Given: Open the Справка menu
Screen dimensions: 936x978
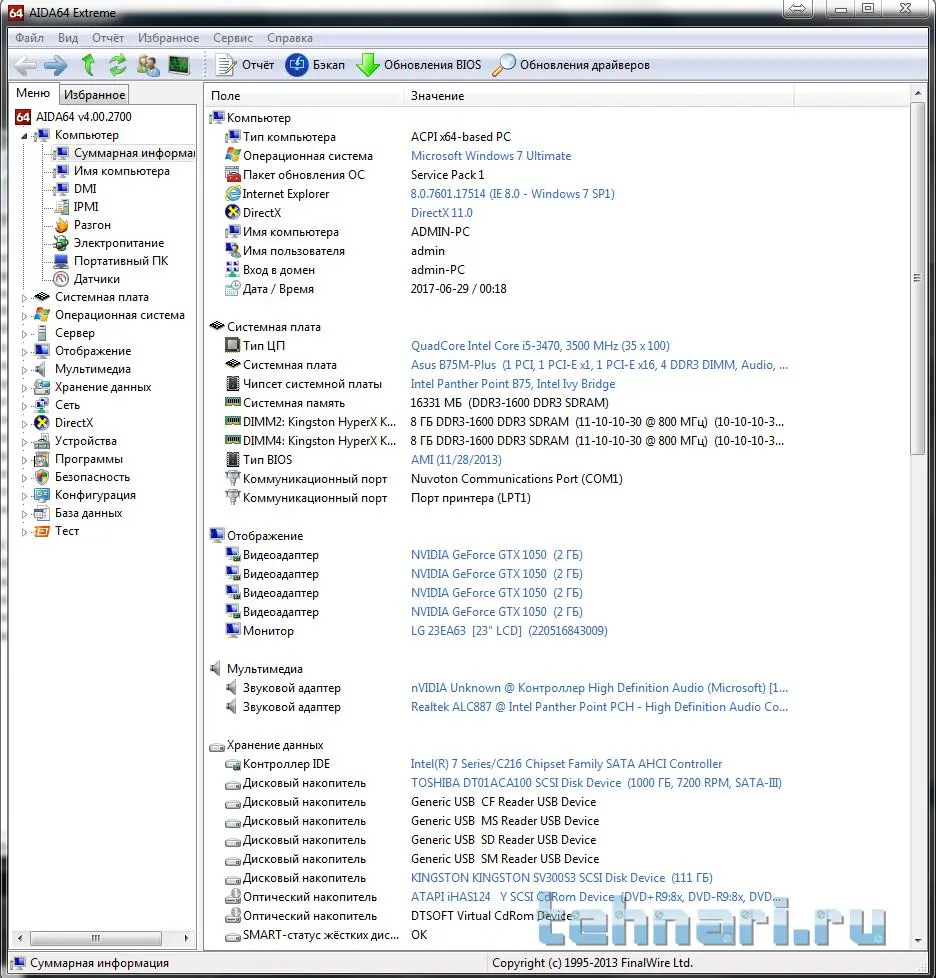Looking at the screenshot, I should point(289,38).
